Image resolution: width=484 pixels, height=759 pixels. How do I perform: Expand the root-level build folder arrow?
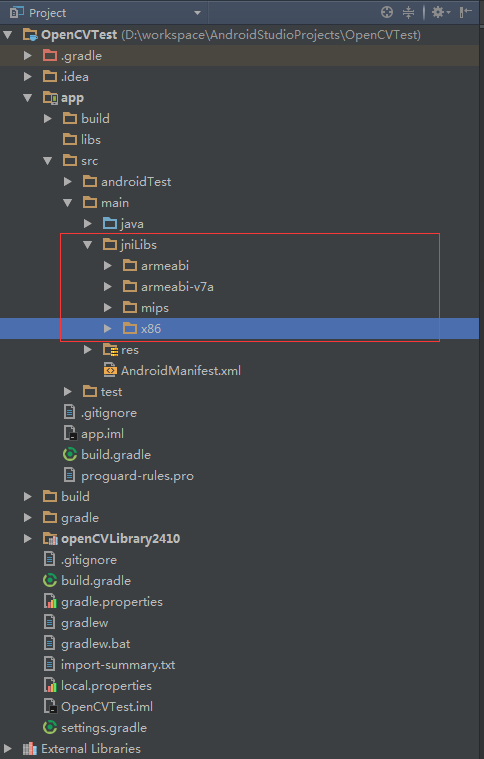pos(28,497)
